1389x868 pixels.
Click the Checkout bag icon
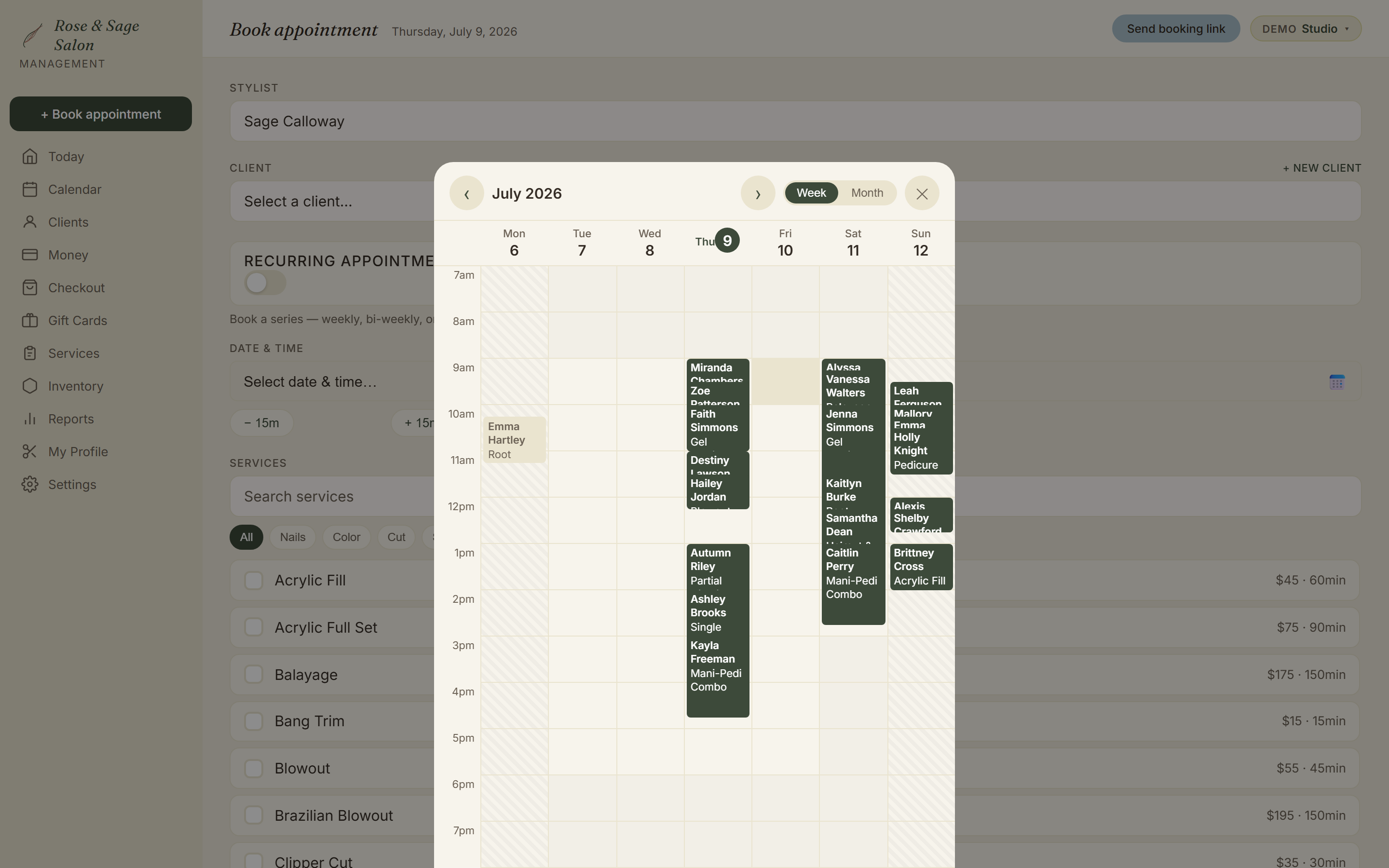coord(30,287)
